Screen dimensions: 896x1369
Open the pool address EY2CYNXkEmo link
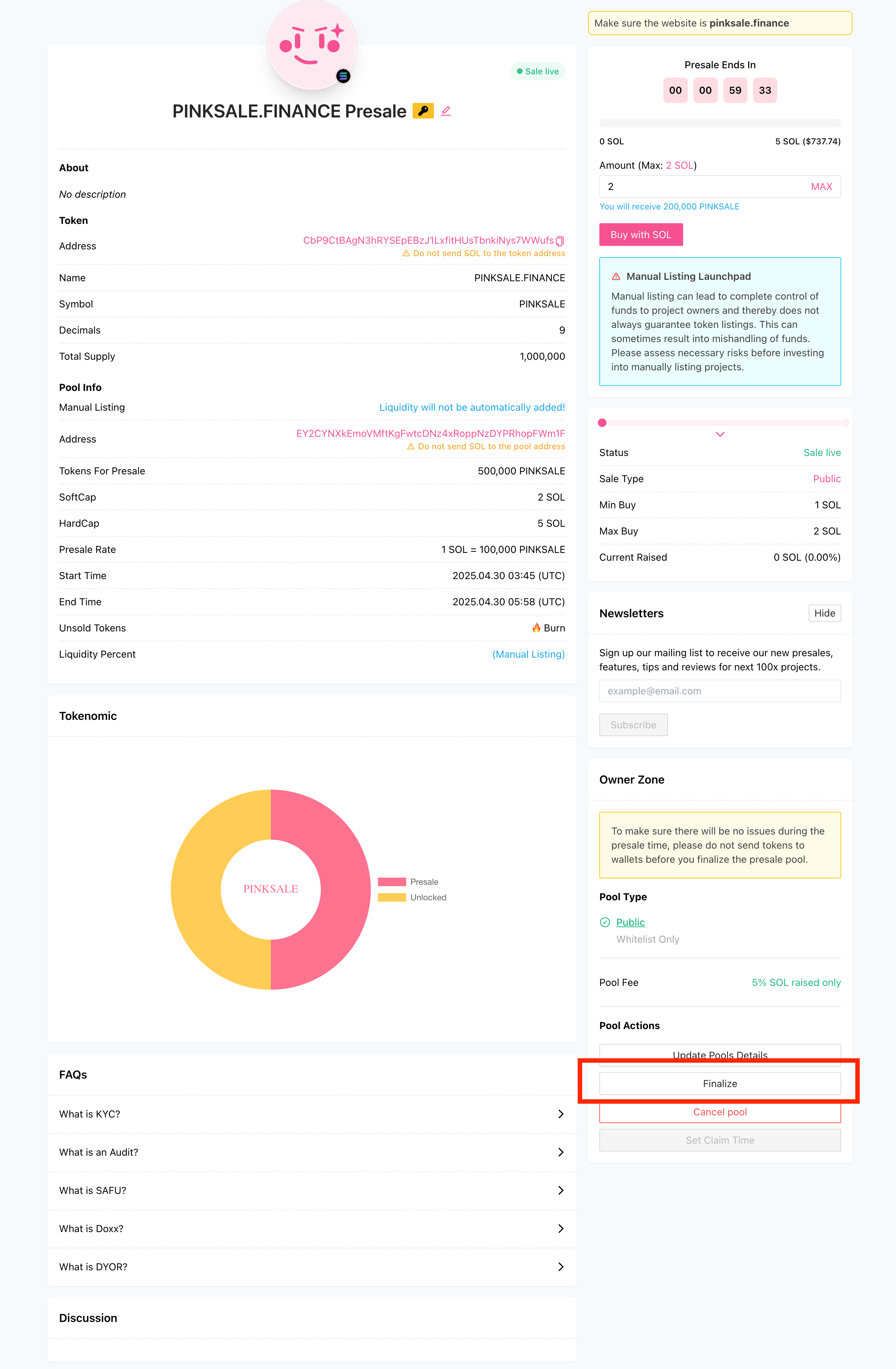(430, 433)
